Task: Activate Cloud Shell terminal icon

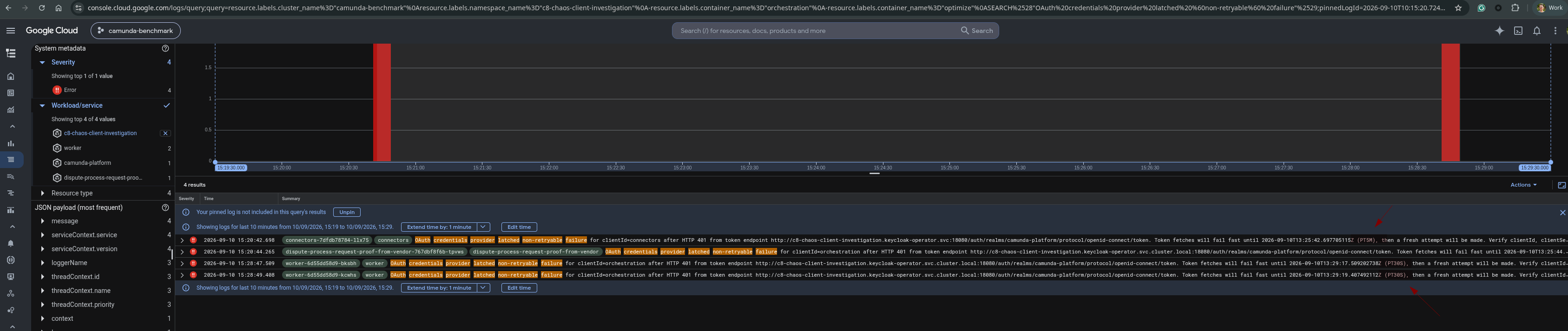Action: coord(1518,31)
